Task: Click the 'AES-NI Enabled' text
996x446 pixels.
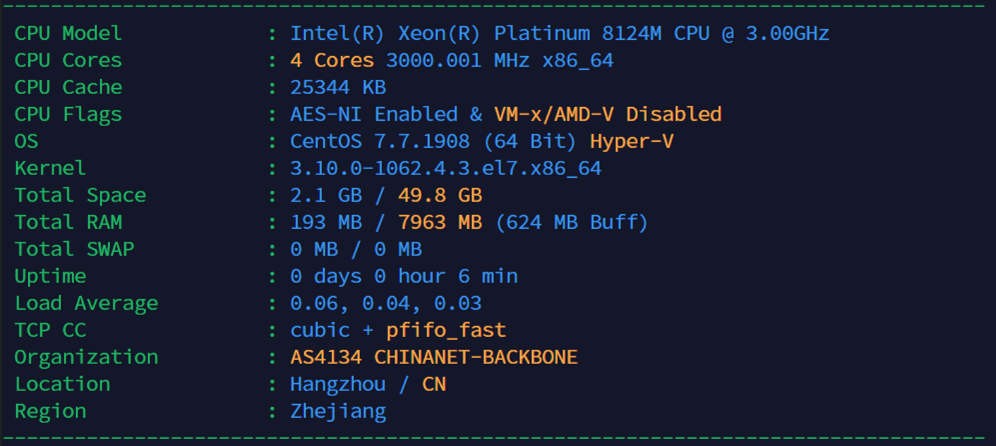Action: coord(374,114)
